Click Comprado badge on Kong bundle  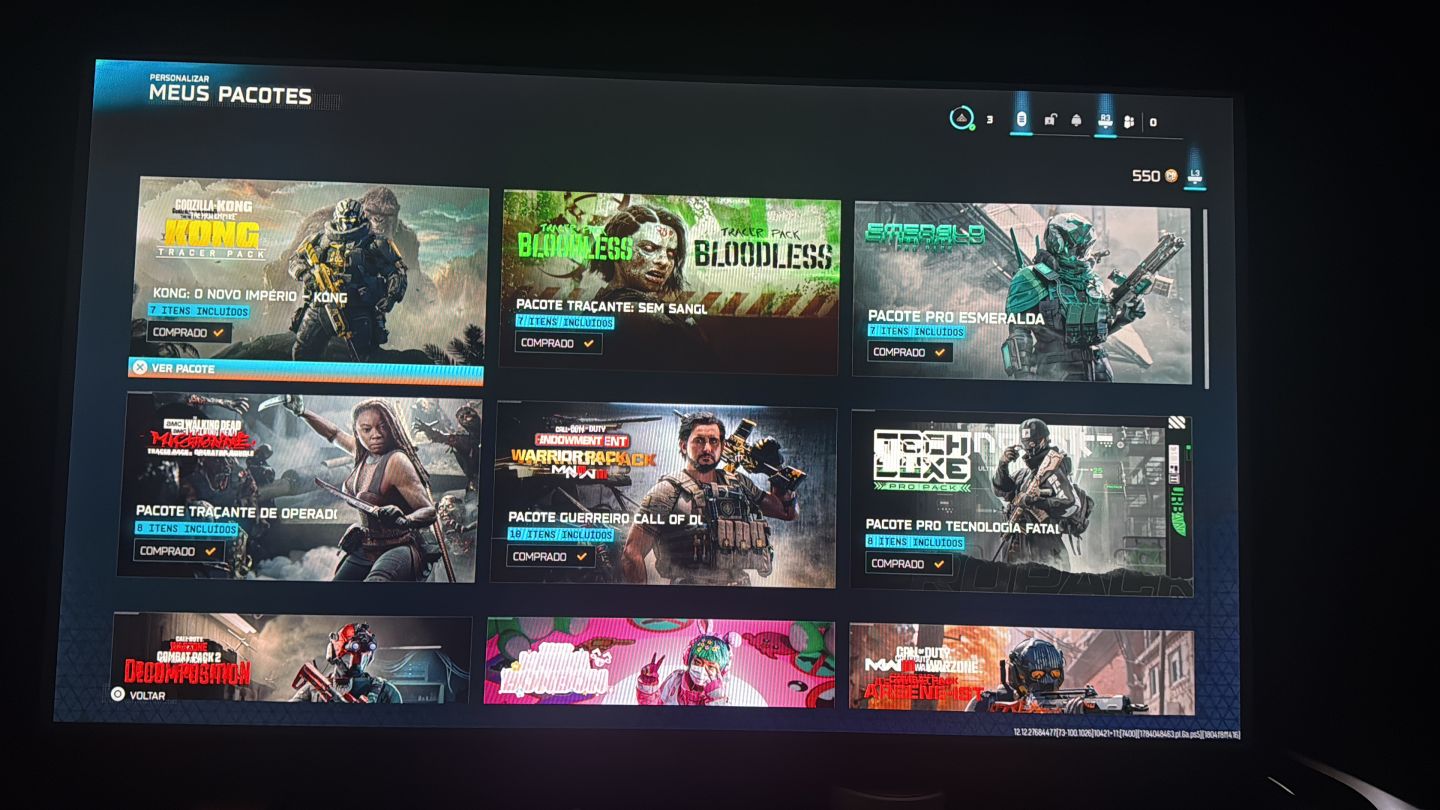coord(189,332)
